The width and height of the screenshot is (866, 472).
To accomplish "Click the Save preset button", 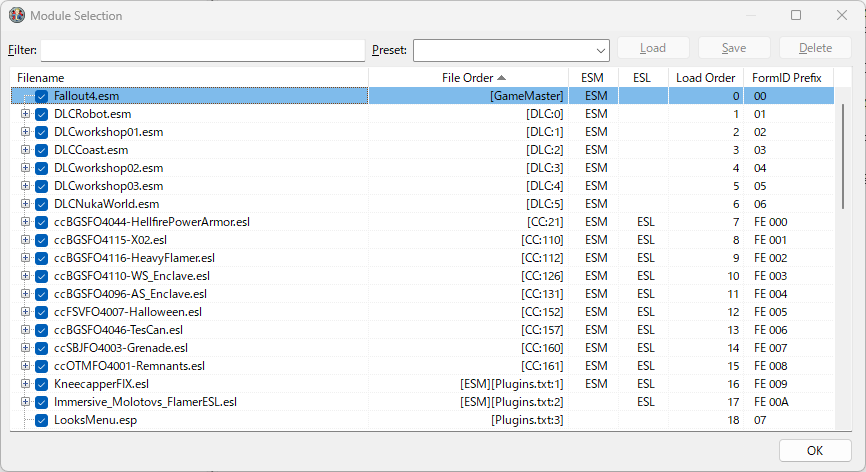I will click(734, 48).
